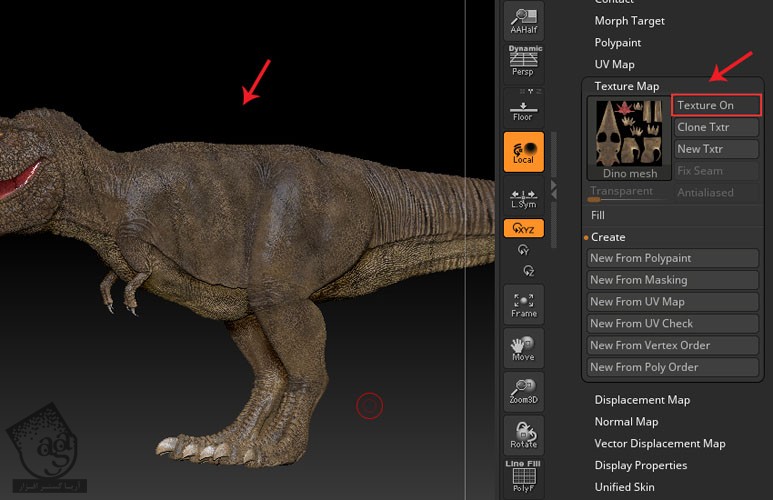
Task: Select the Move view tool
Action: [524, 347]
